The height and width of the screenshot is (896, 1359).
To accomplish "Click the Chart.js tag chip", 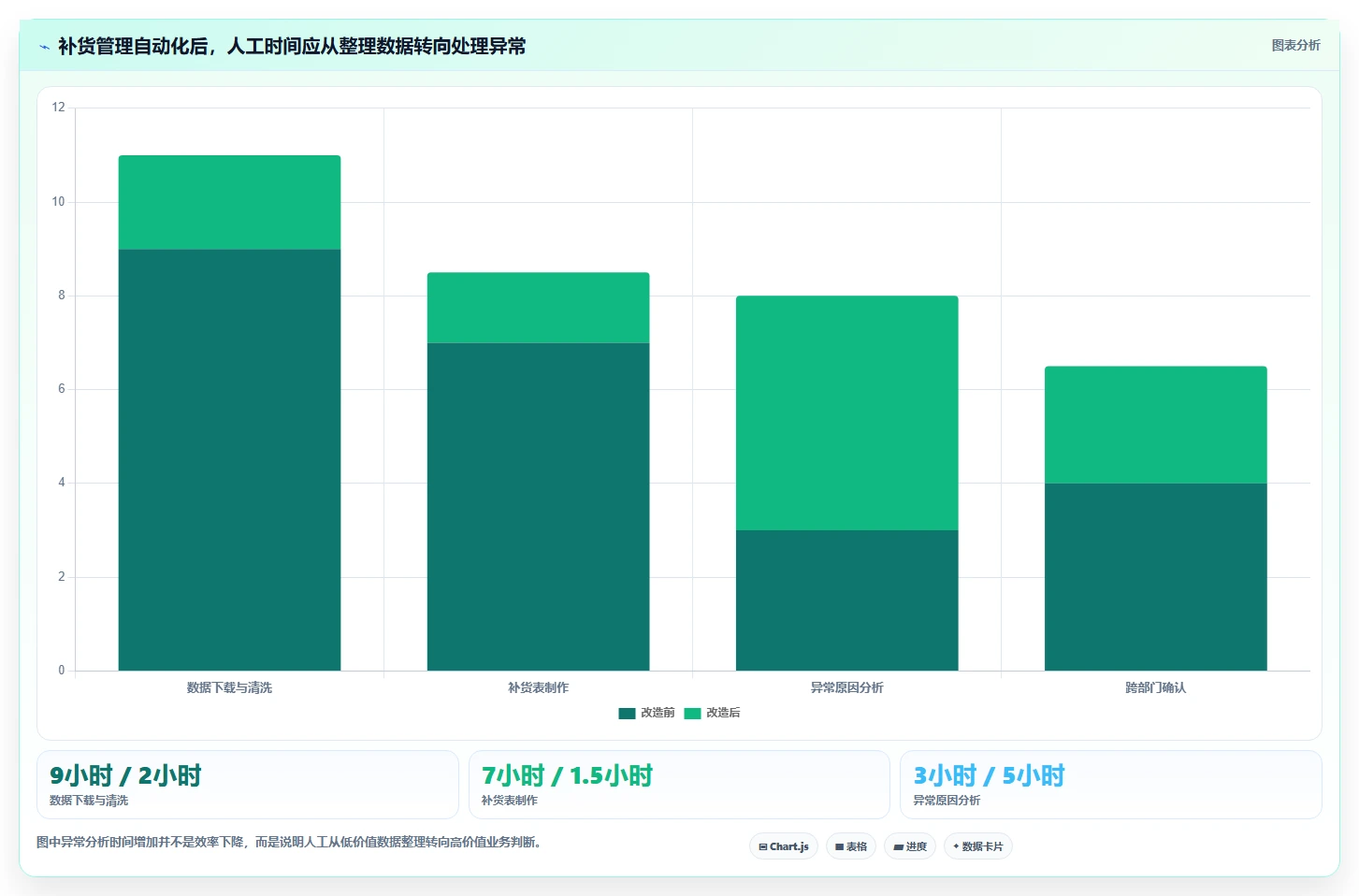I will (784, 846).
